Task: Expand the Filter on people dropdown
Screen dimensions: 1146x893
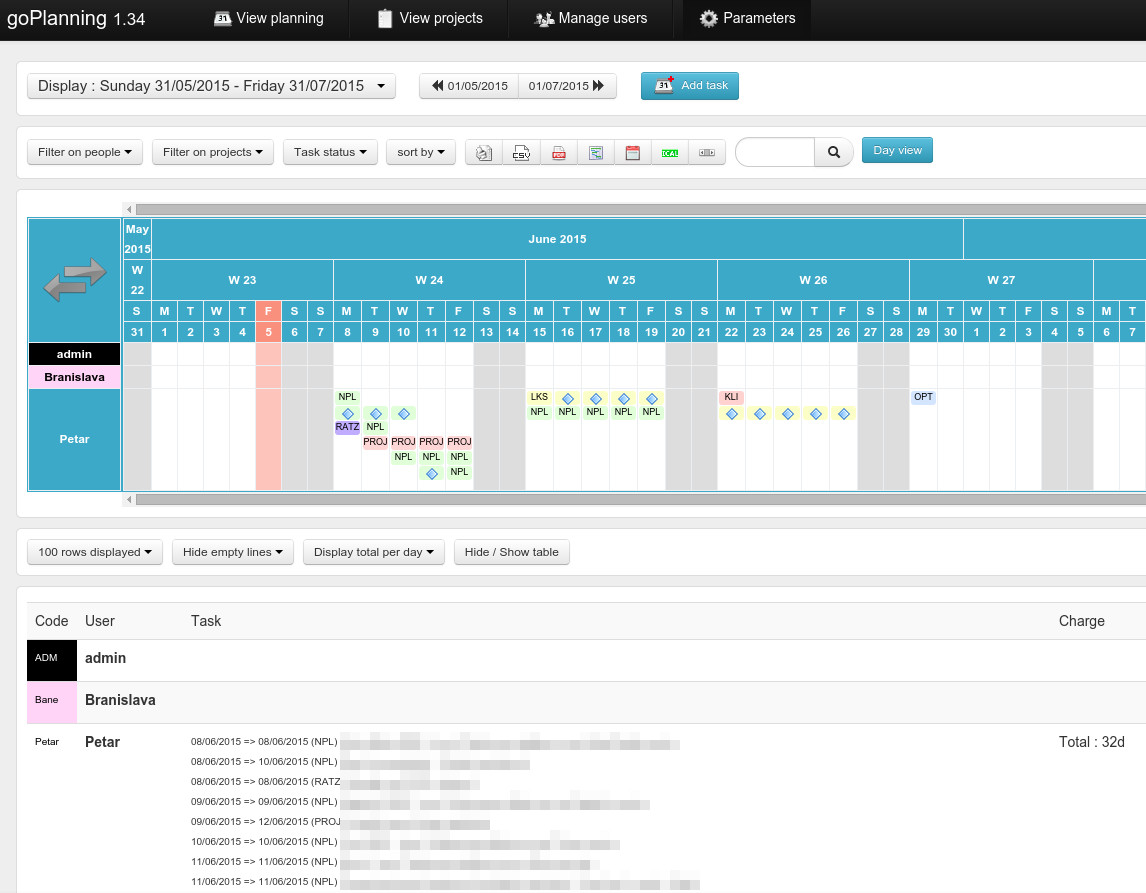Action: click(x=85, y=152)
